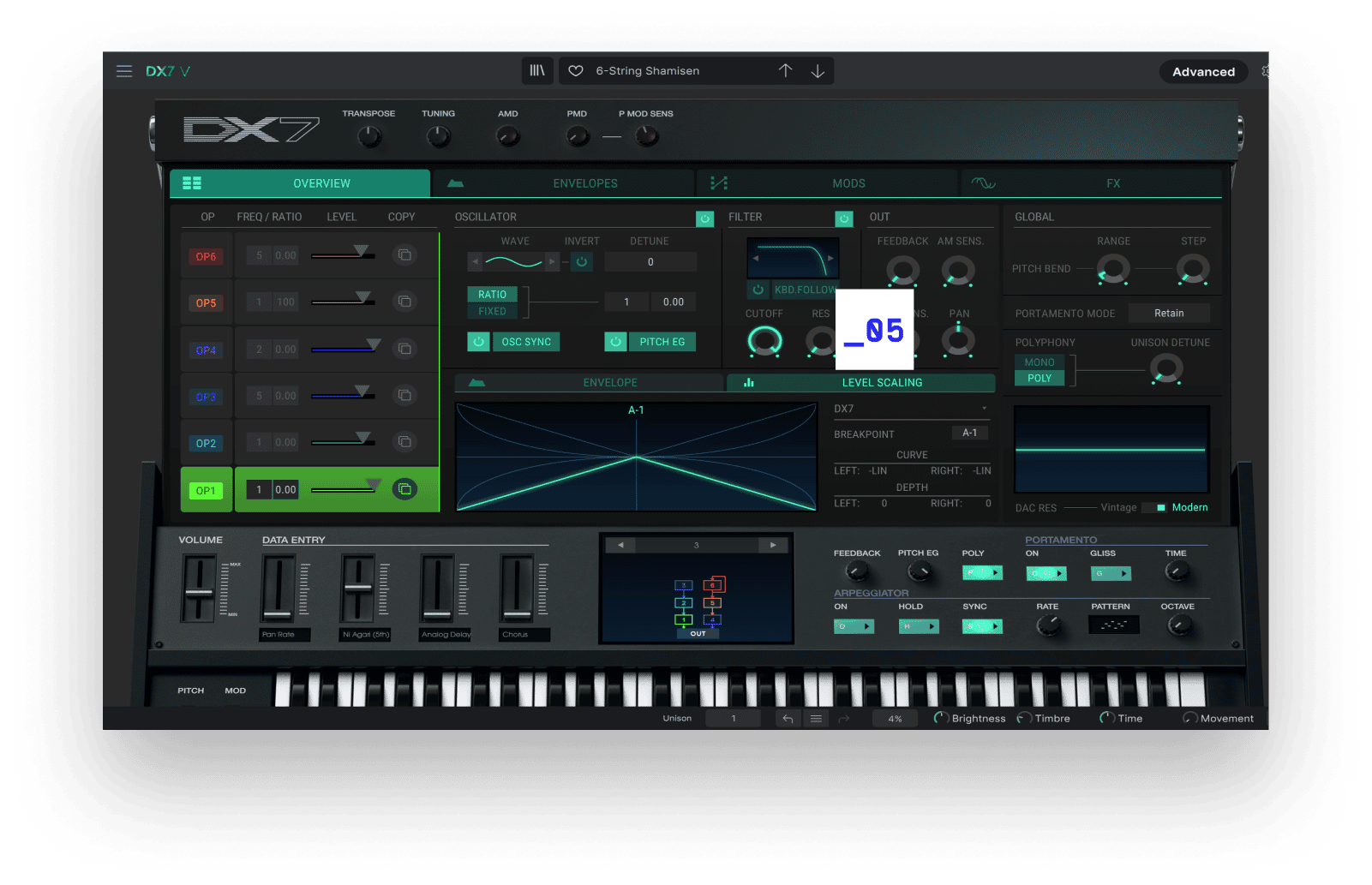1372x885 pixels.
Task: Expand the DX7 level scaling dropdown
Action: pos(984,409)
